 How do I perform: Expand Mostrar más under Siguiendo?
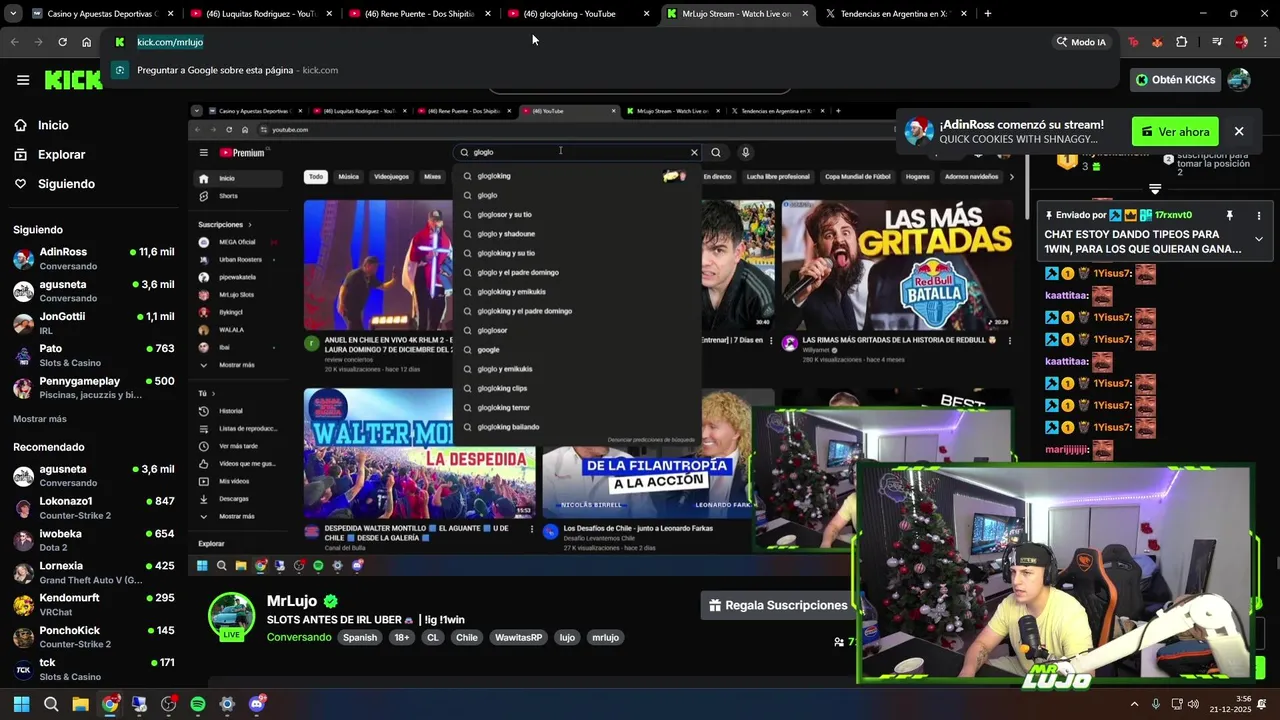pos(40,419)
